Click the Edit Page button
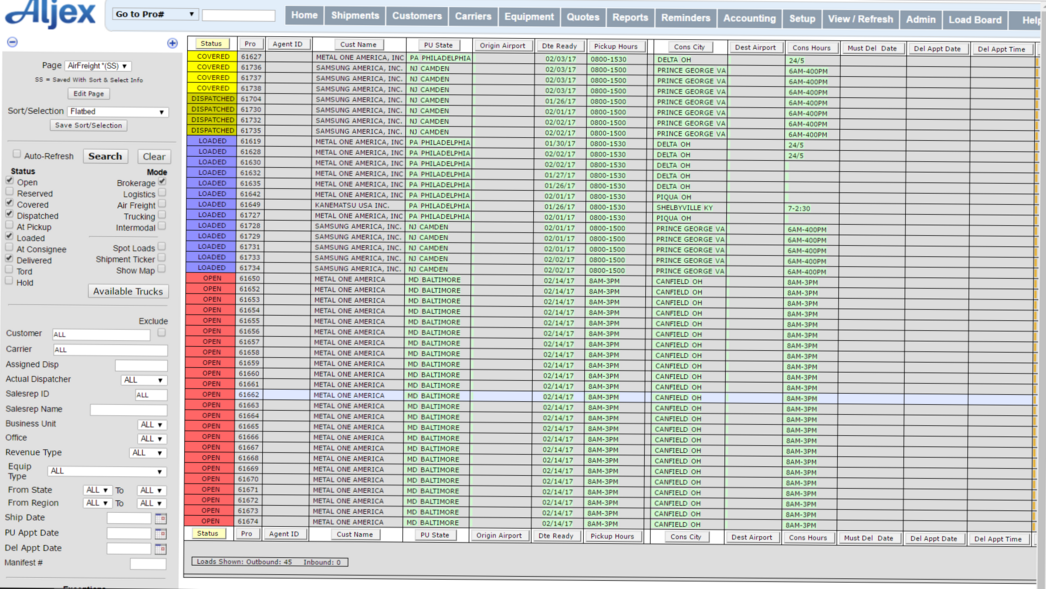1046x589 pixels. pos(88,94)
